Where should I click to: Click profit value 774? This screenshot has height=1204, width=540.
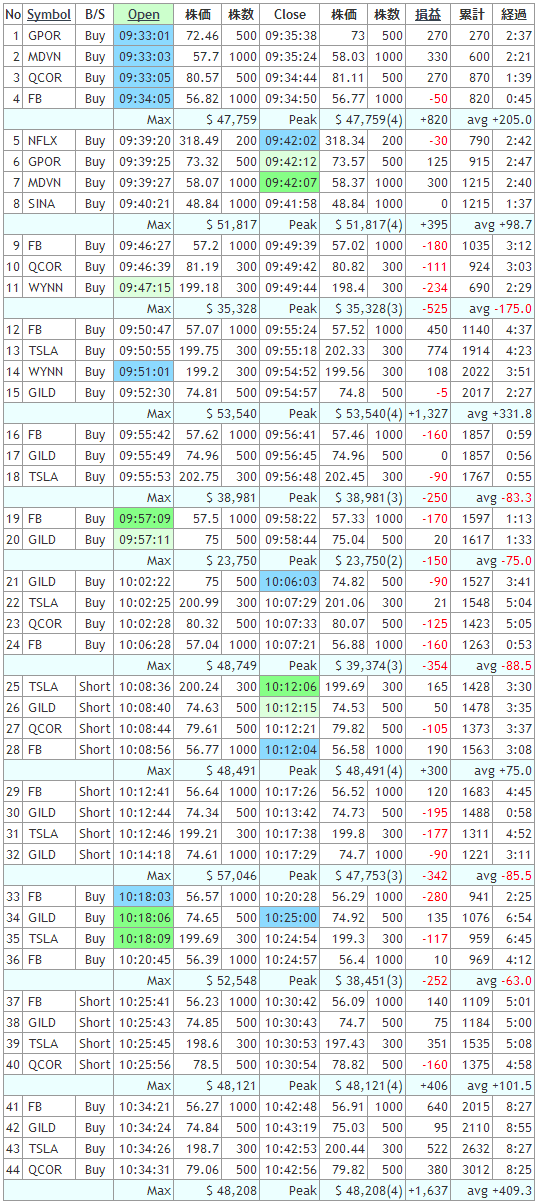(436, 351)
